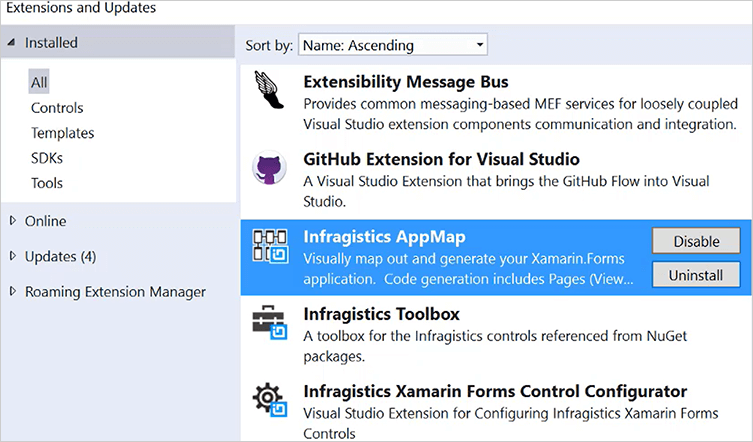Open the Sort by Name: Ascending dropdown

[393, 45]
